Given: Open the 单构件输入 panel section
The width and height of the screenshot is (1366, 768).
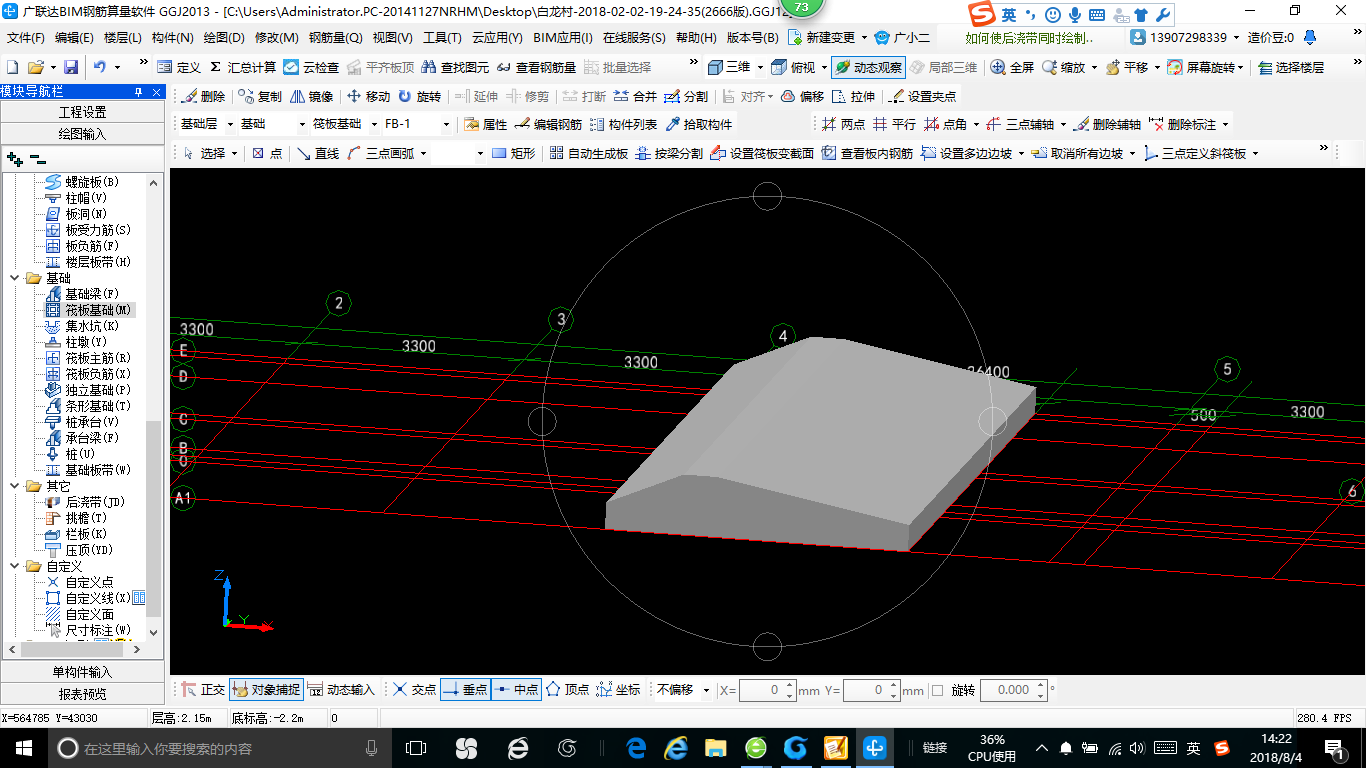Looking at the screenshot, I should click(82, 672).
